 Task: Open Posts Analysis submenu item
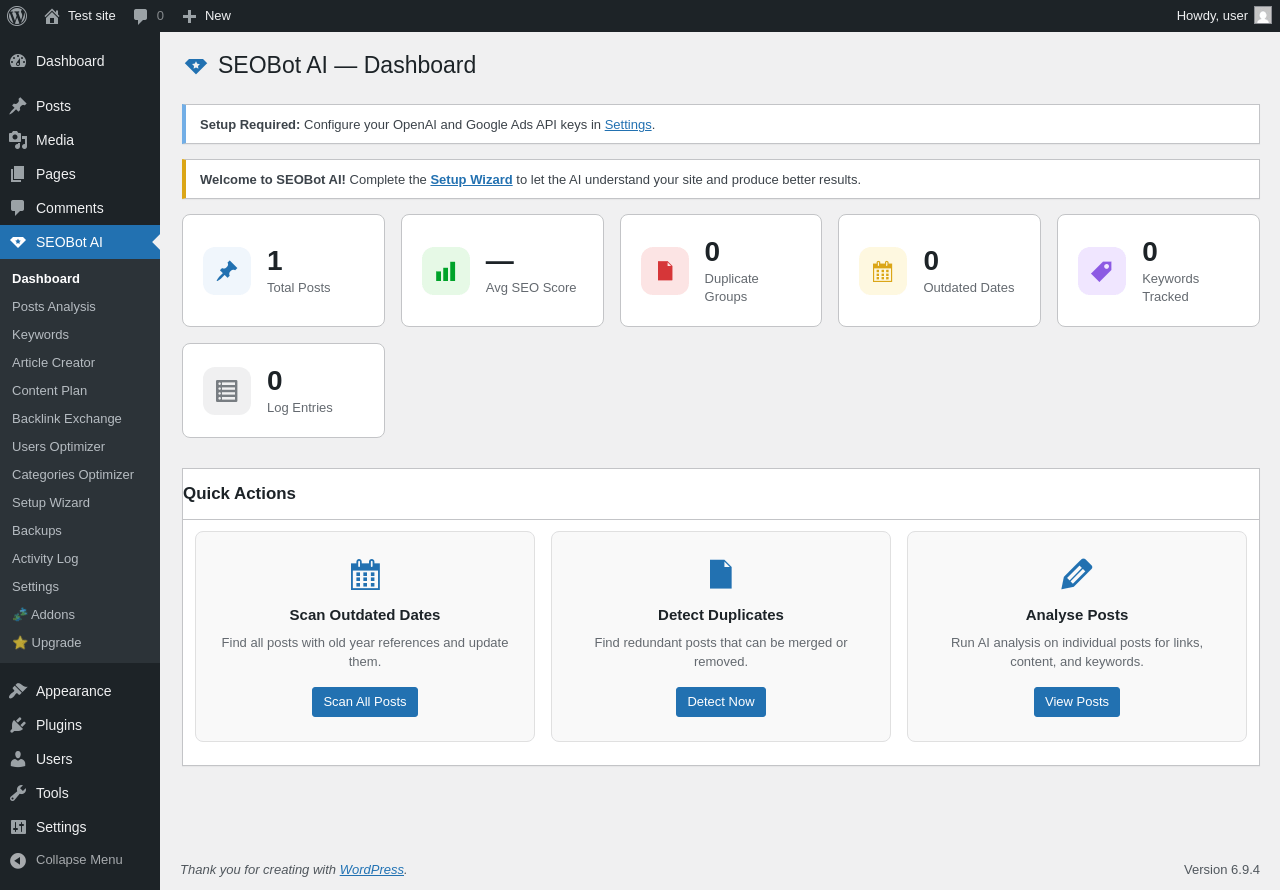[54, 307]
